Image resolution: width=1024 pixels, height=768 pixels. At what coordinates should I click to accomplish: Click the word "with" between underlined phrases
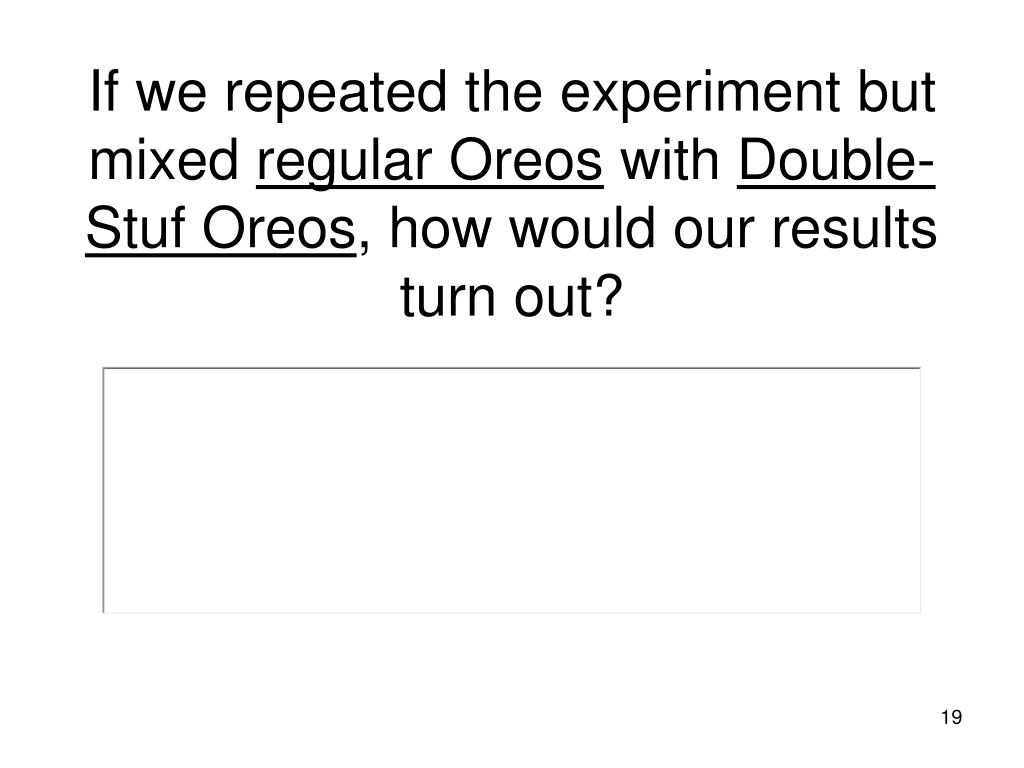pos(670,160)
